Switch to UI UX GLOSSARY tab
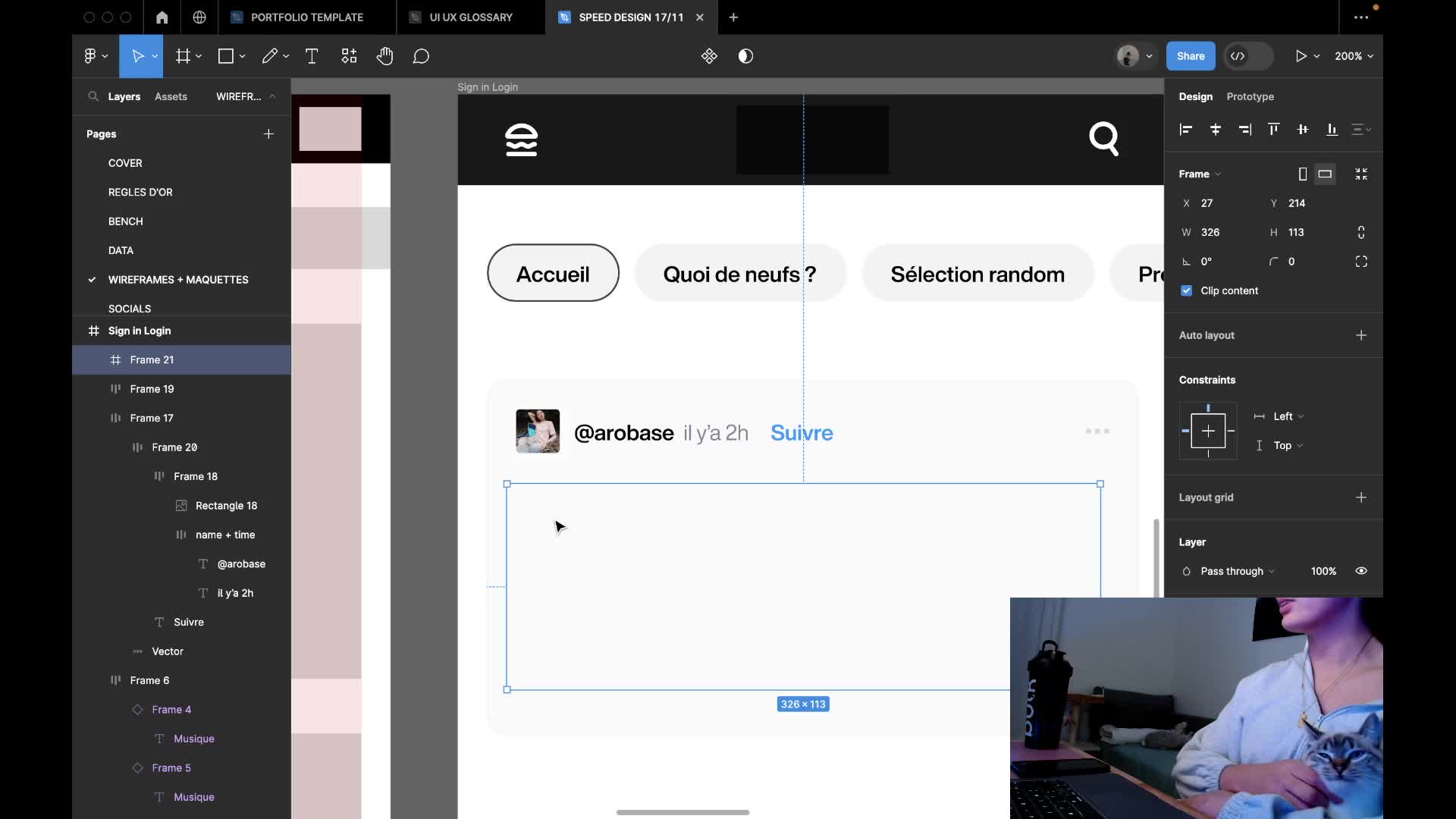 point(471,17)
